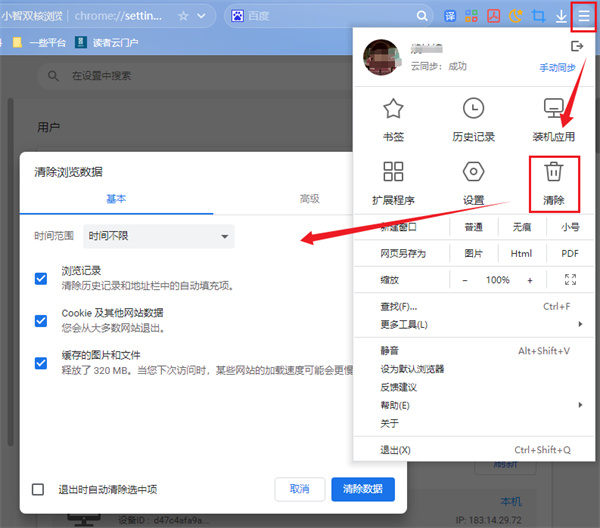Bookmark page with star icon
Image resolution: width=600 pixels, height=528 pixels.
point(183,16)
